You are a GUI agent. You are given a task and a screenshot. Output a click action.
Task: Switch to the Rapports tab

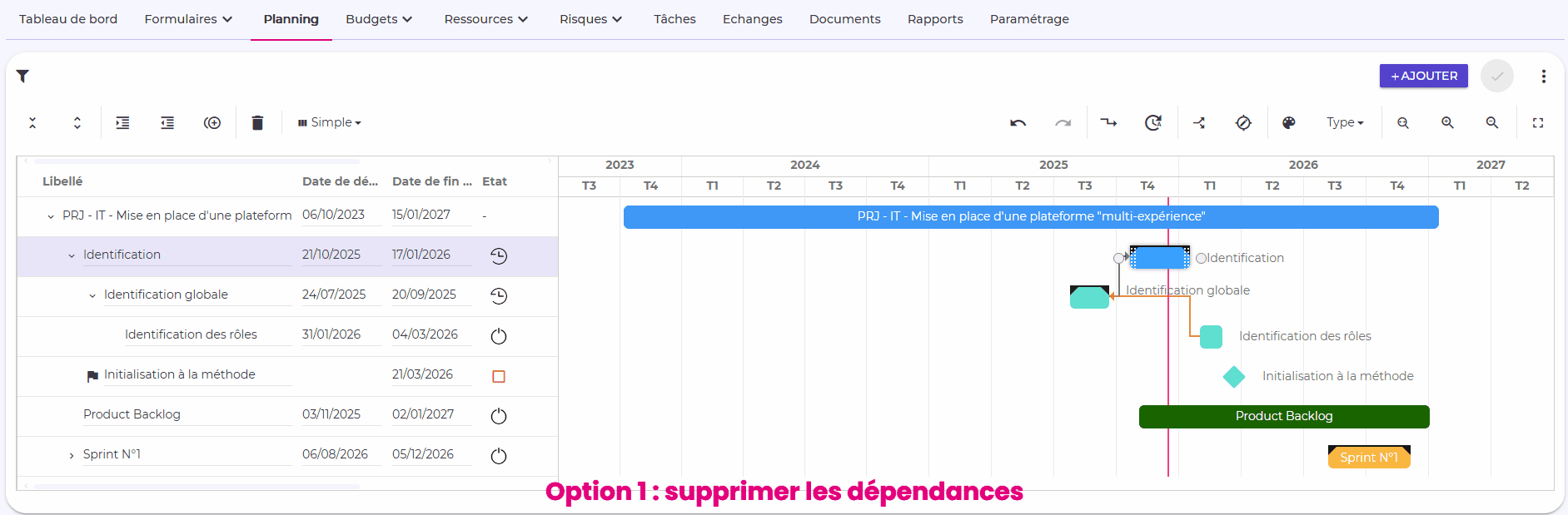(x=934, y=19)
